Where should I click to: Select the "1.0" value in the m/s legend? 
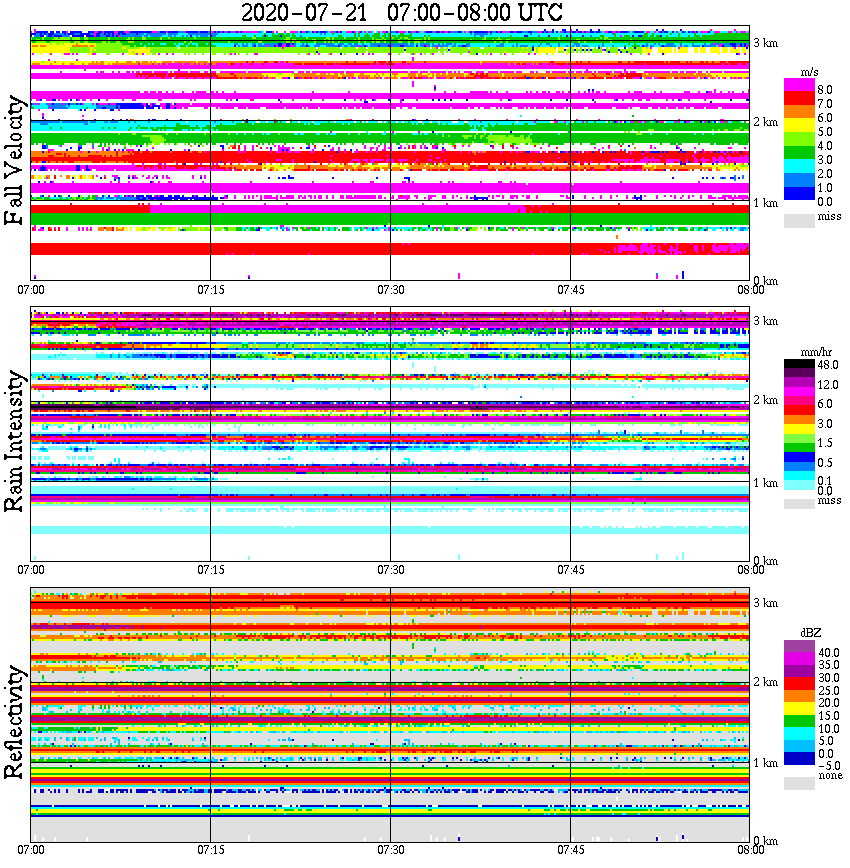[825, 188]
